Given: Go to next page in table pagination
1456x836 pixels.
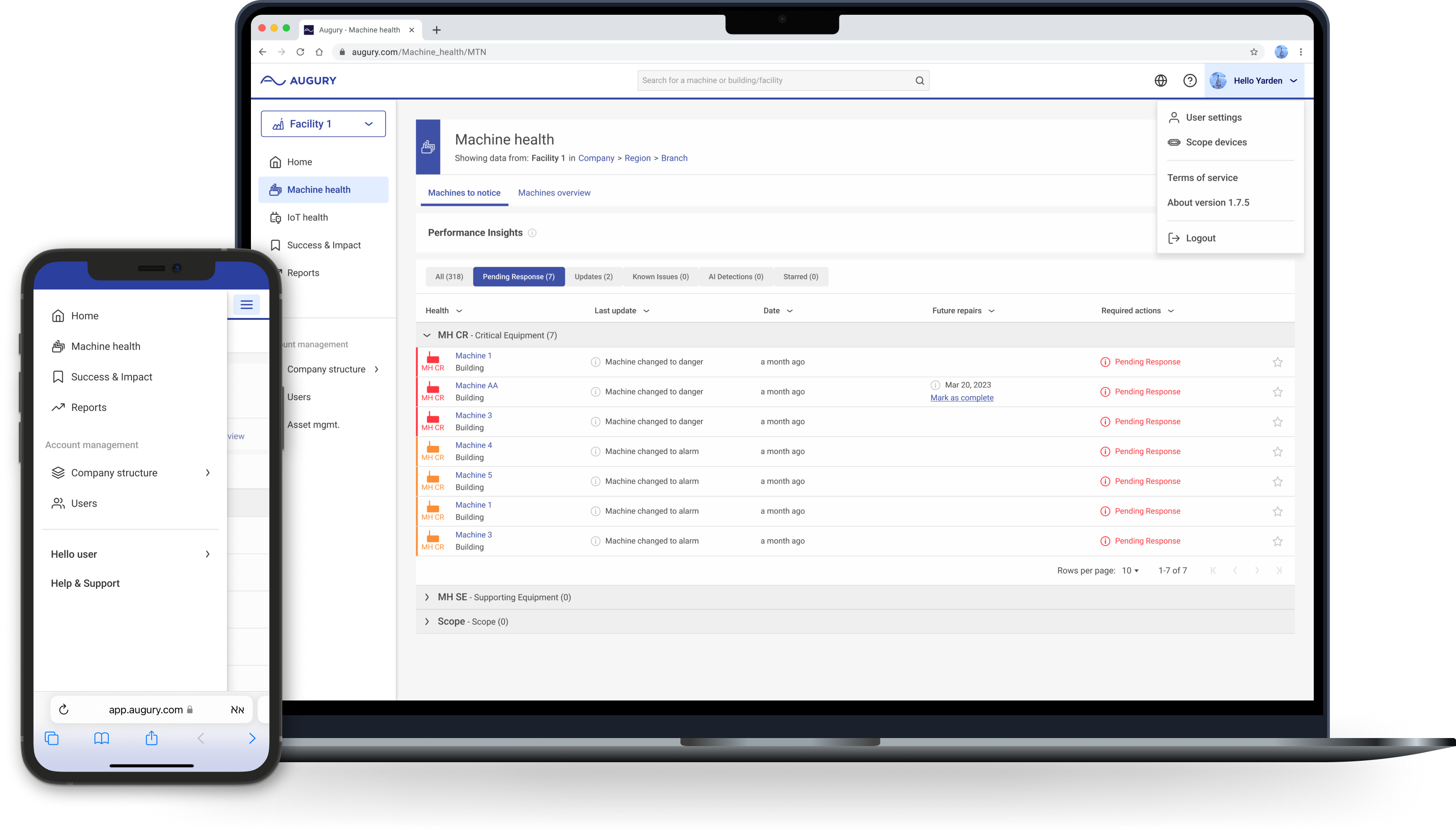Looking at the screenshot, I should point(1257,570).
